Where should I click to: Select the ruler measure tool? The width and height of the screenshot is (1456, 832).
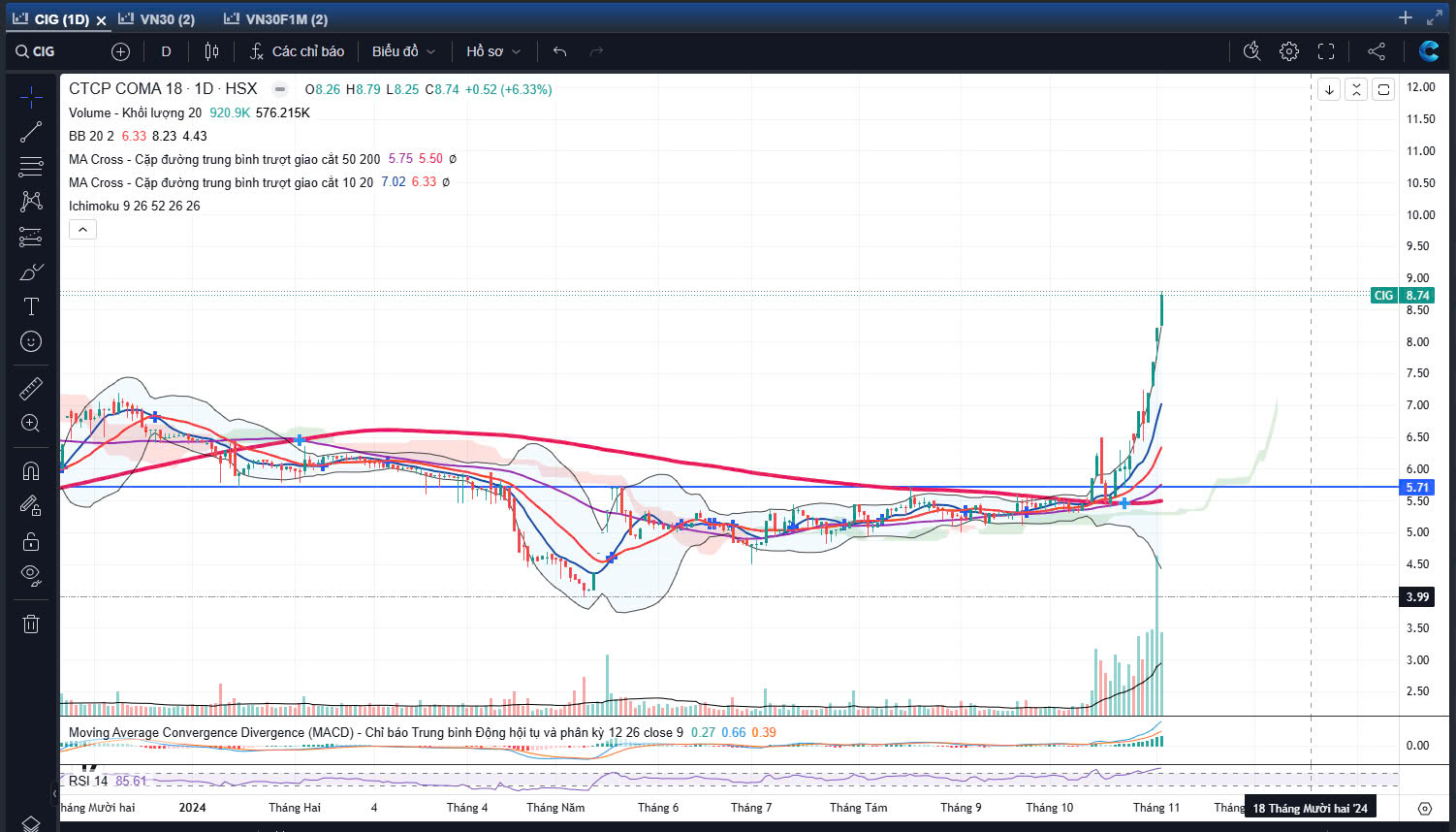(x=31, y=388)
